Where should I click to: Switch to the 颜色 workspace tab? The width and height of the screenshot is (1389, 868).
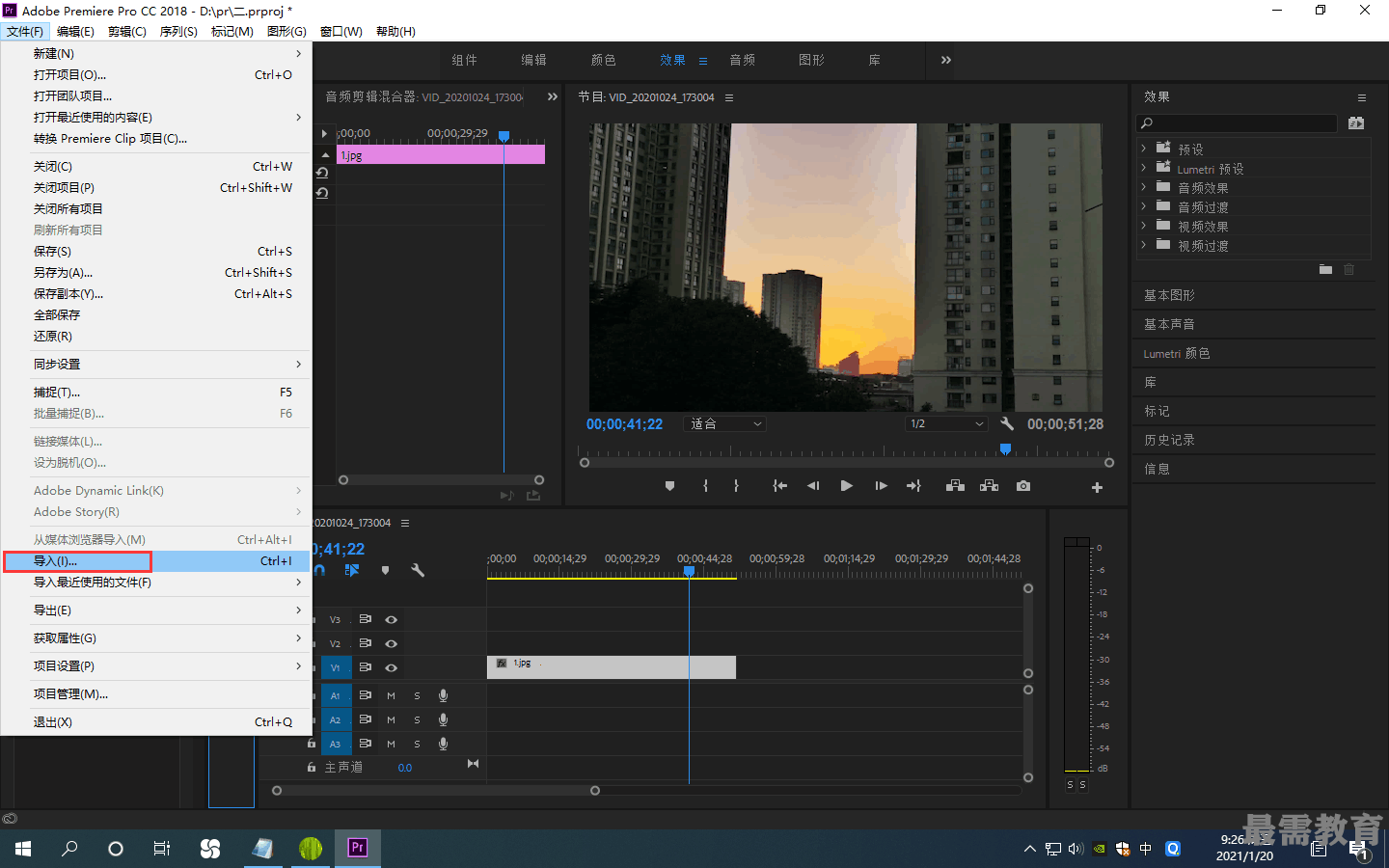tap(604, 60)
